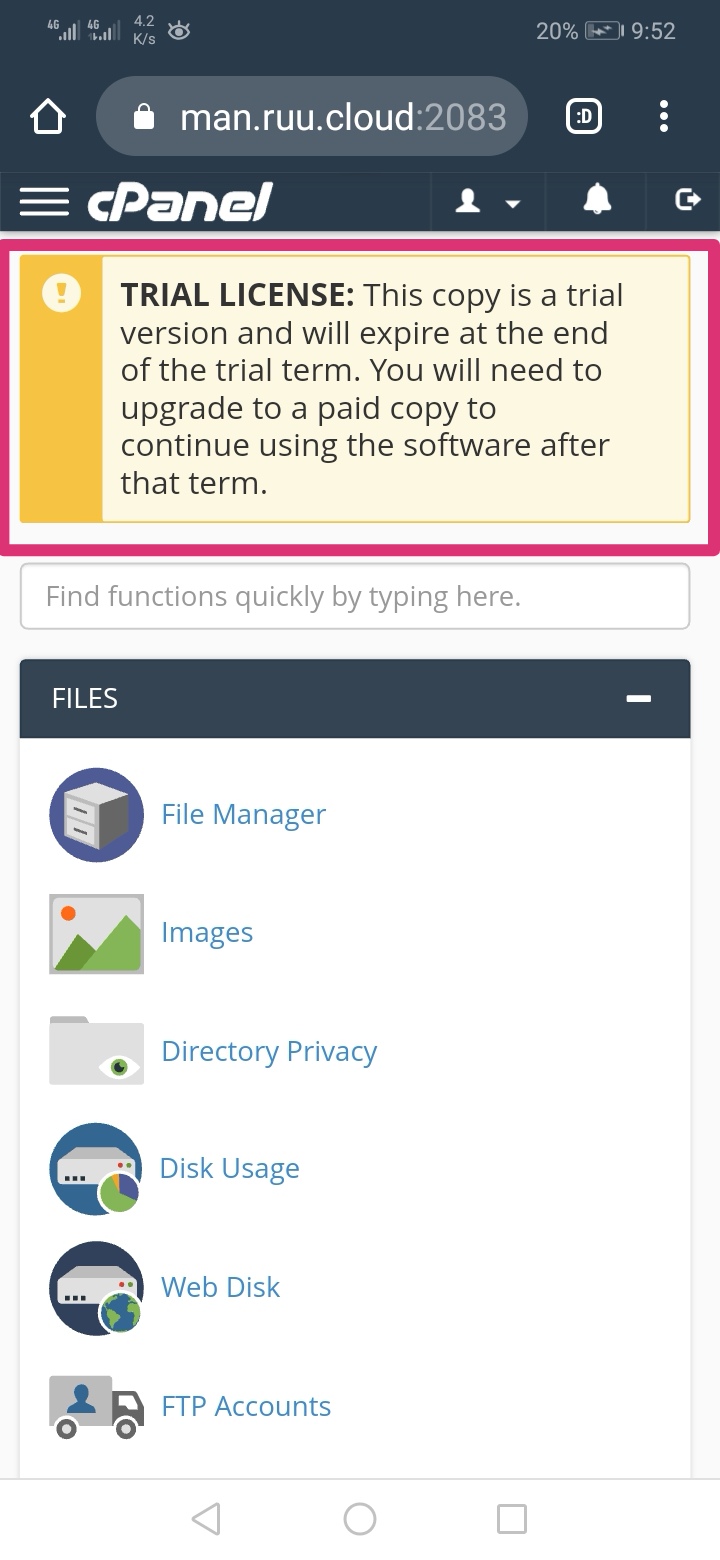Tap the browser home icon
The height and width of the screenshot is (1560, 720).
(x=48, y=118)
